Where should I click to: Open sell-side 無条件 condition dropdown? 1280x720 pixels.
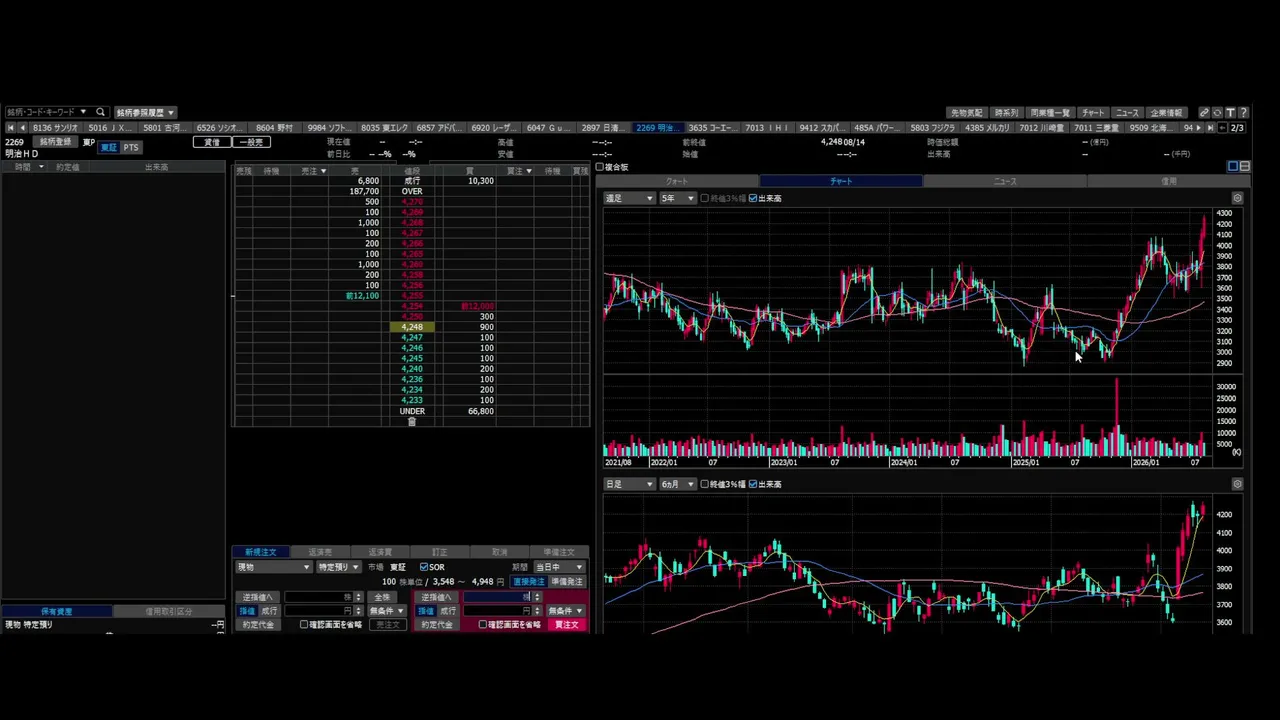[386, 610]
